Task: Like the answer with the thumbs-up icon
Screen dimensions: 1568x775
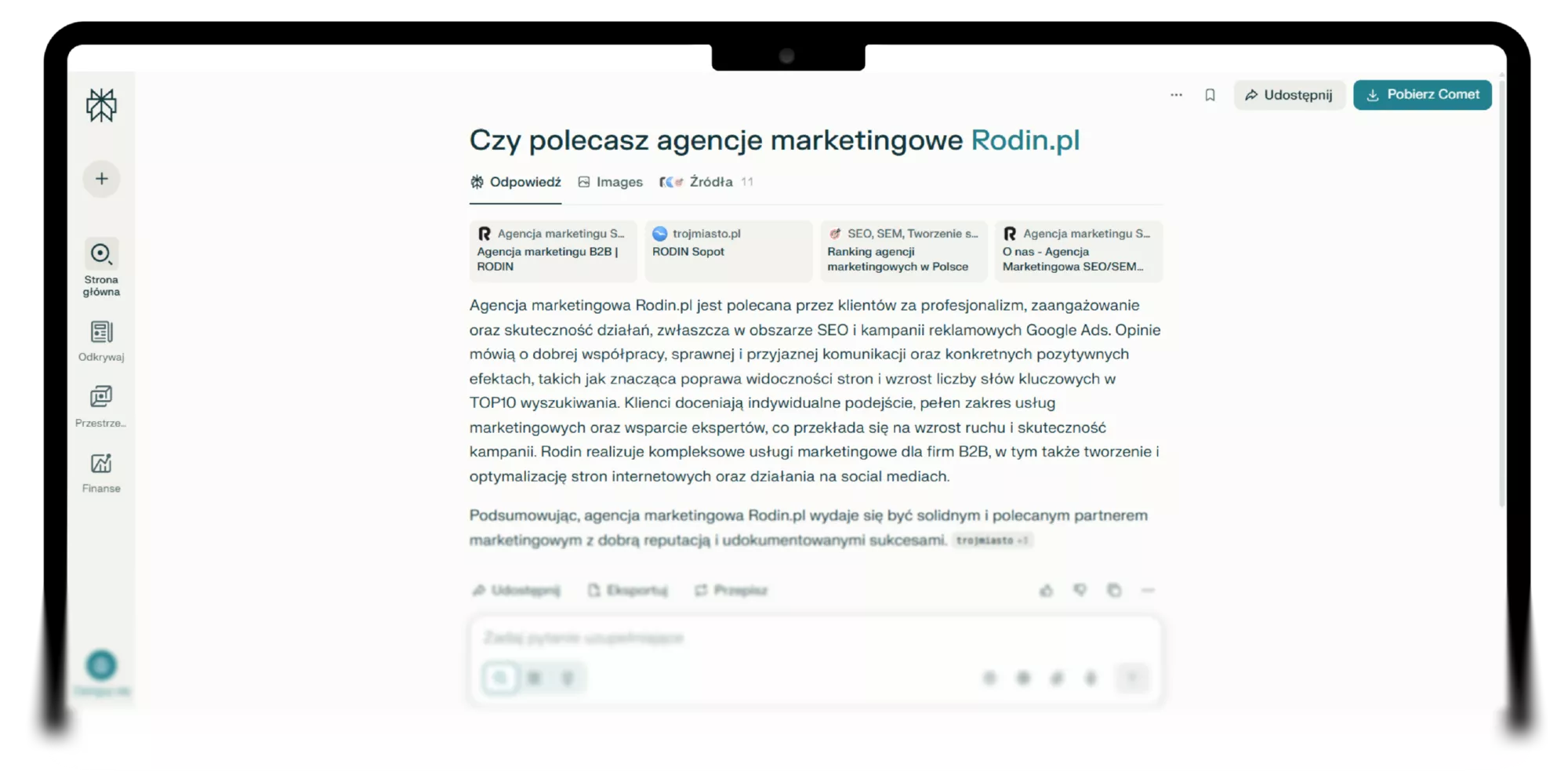Action: coord(1046,591)
